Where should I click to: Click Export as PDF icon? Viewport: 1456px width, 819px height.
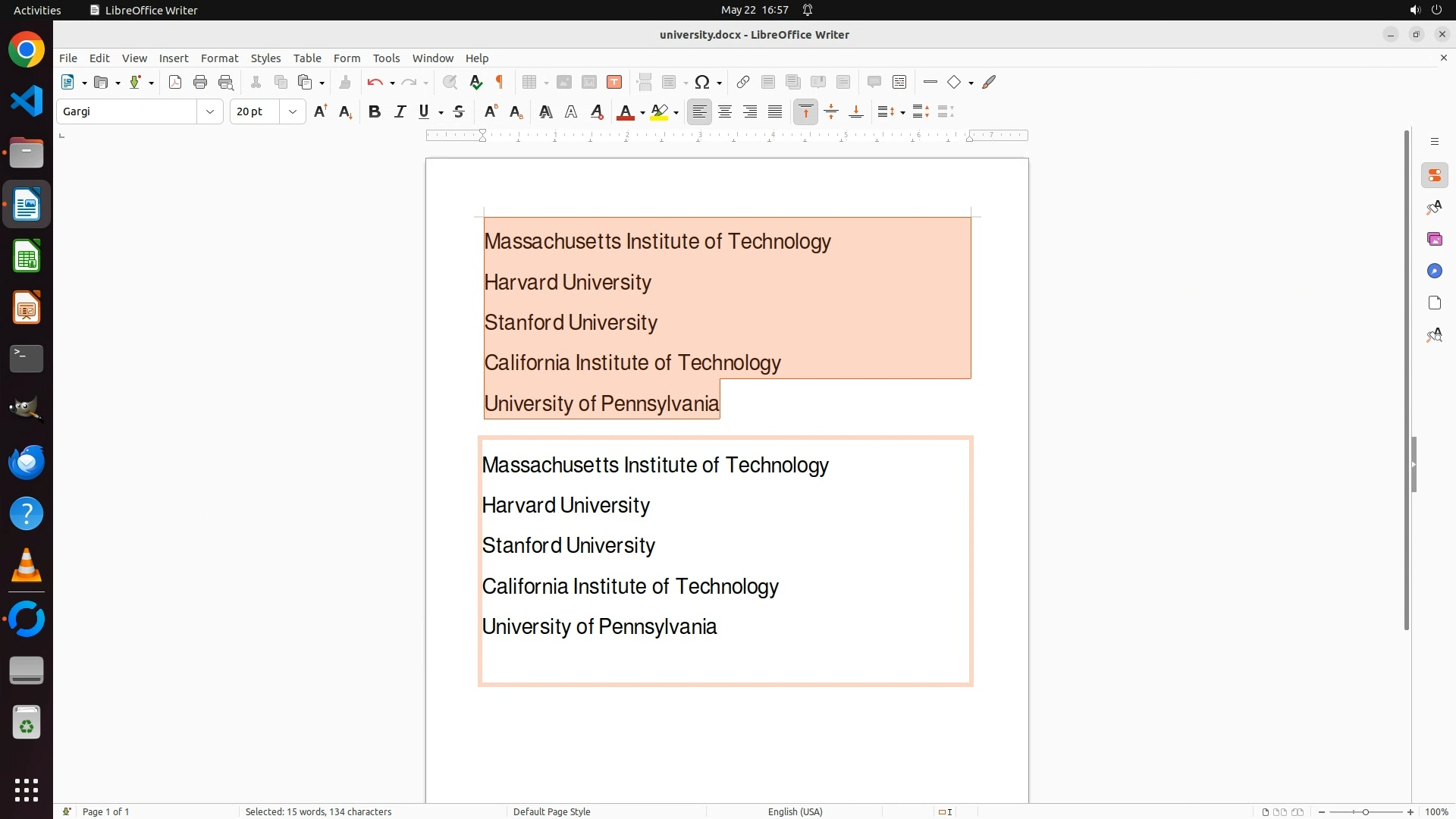click(175, 83)
